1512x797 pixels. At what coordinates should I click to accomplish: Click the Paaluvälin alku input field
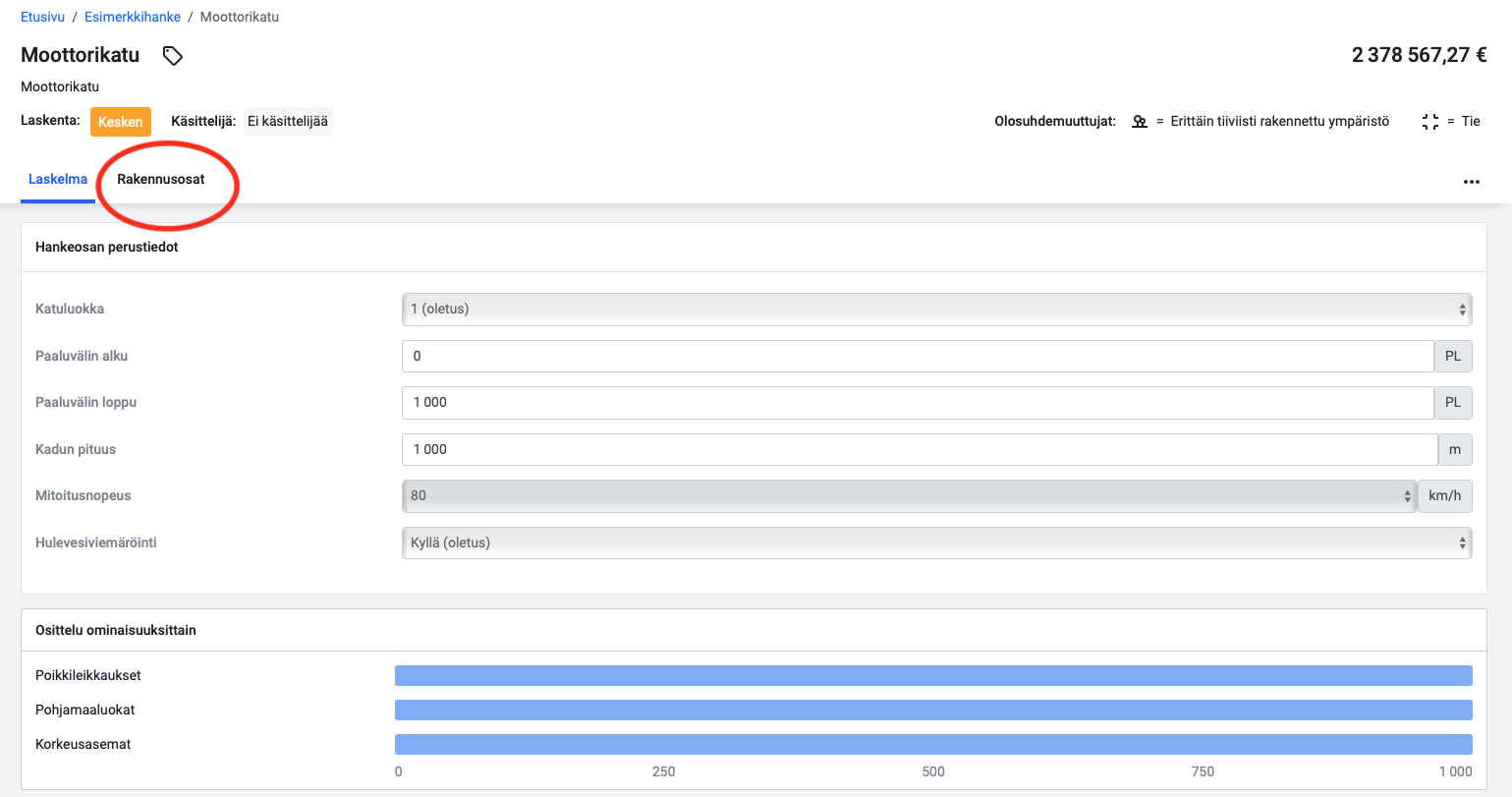click(918, 356)
